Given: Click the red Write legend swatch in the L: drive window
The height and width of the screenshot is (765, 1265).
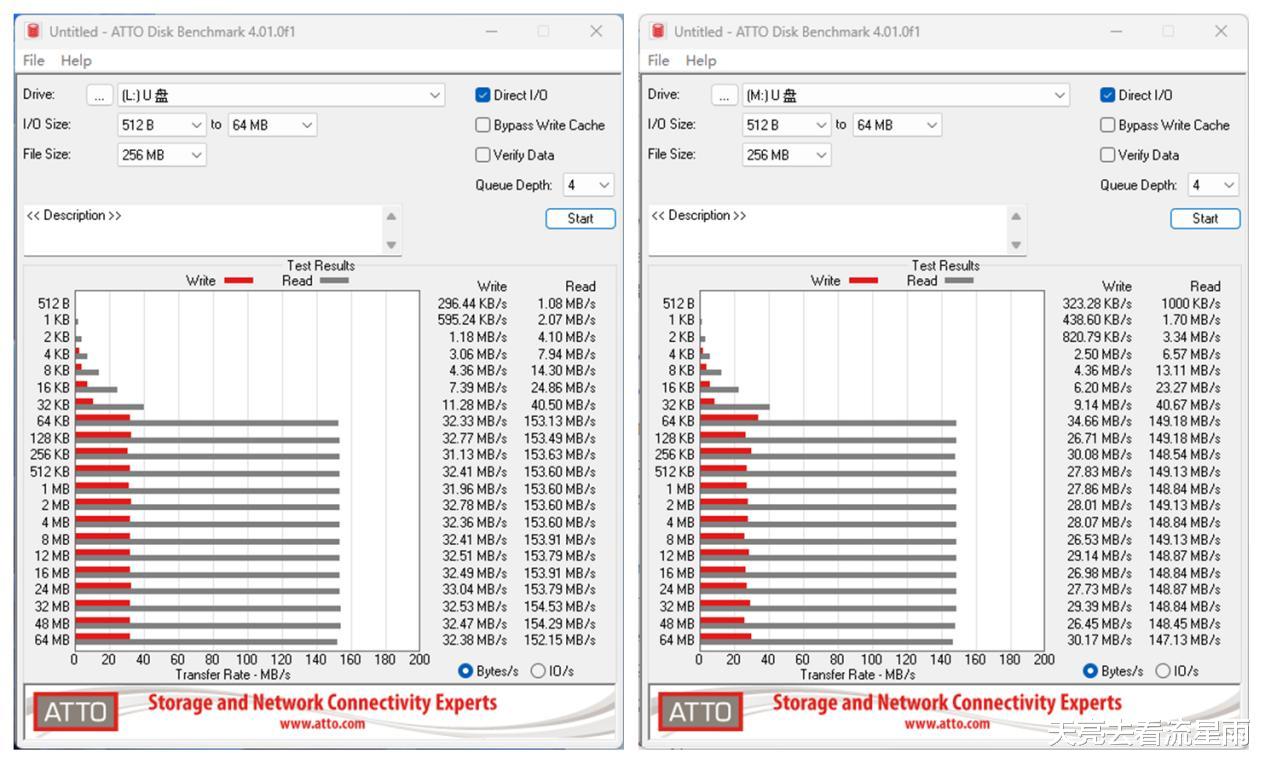Looking at the screenshot, I should (238, 281).
